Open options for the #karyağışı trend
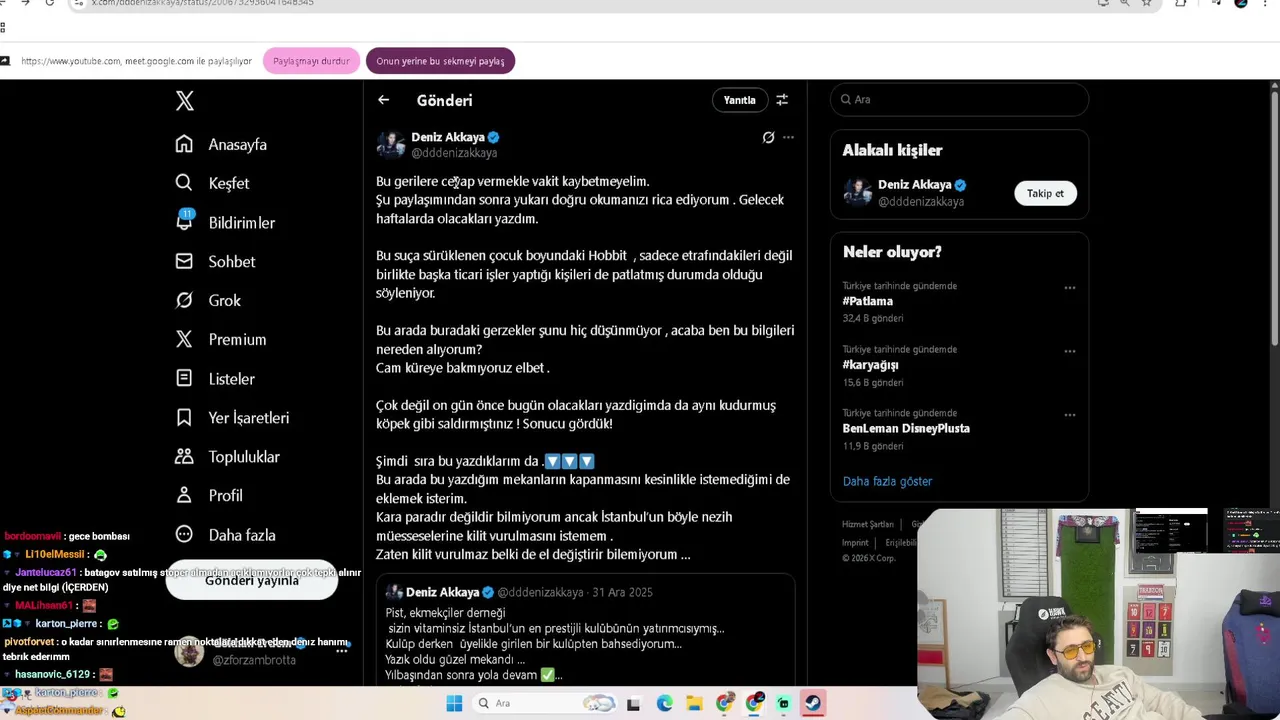Viewport: 1280px width, 720px height. coord(1070,352)
